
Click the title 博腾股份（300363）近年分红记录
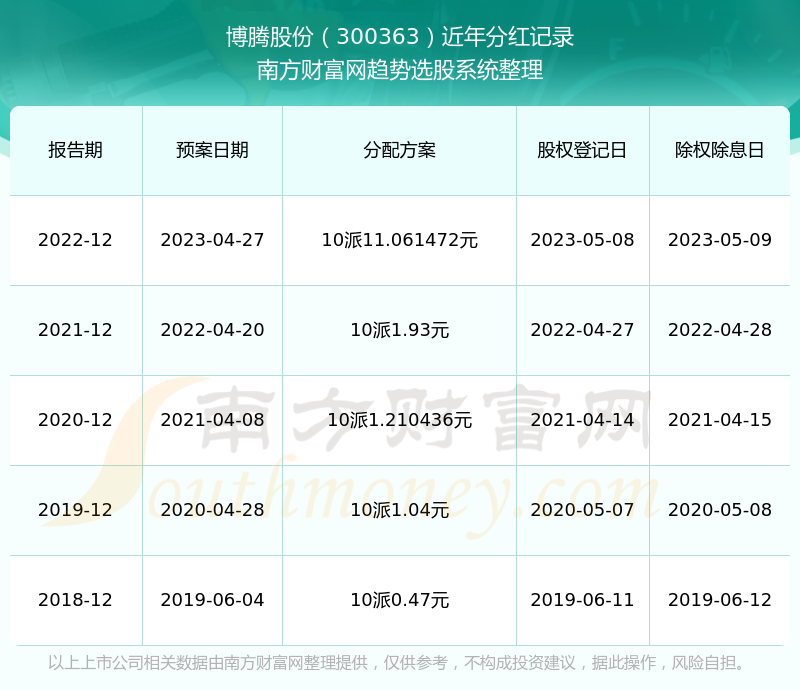point(400,37)
